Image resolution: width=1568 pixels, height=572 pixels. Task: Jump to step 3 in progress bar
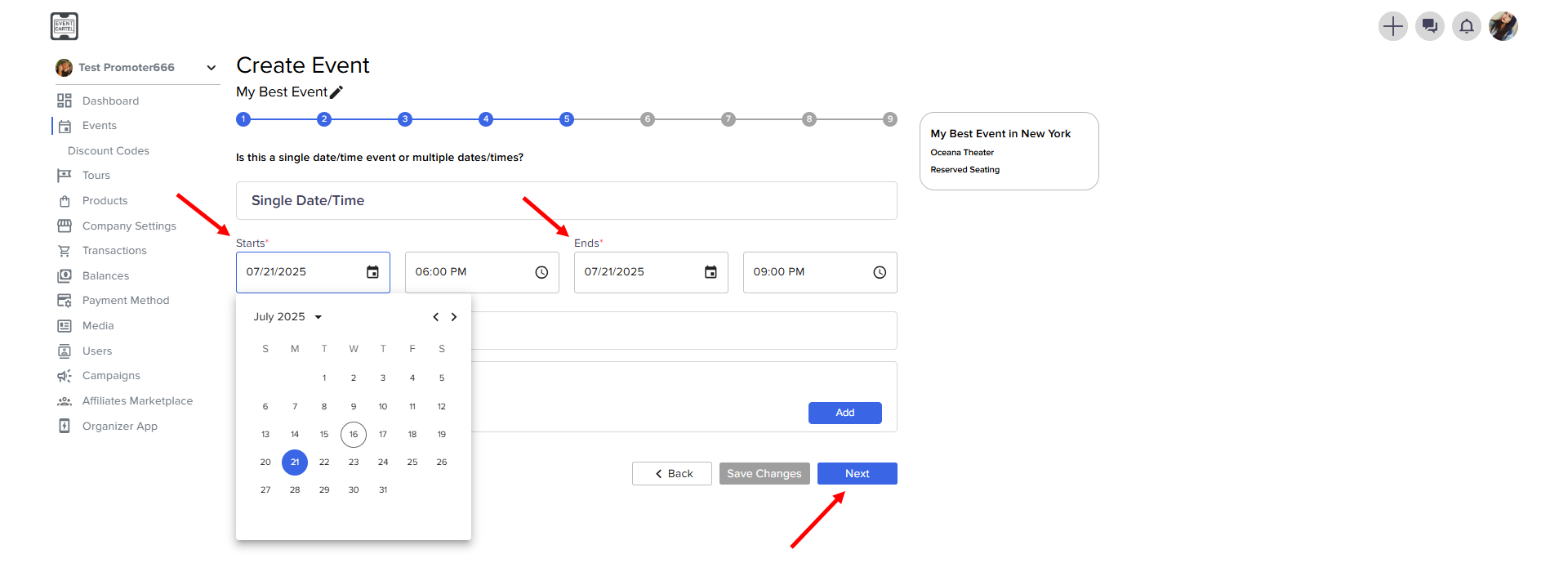pos(405,119)
